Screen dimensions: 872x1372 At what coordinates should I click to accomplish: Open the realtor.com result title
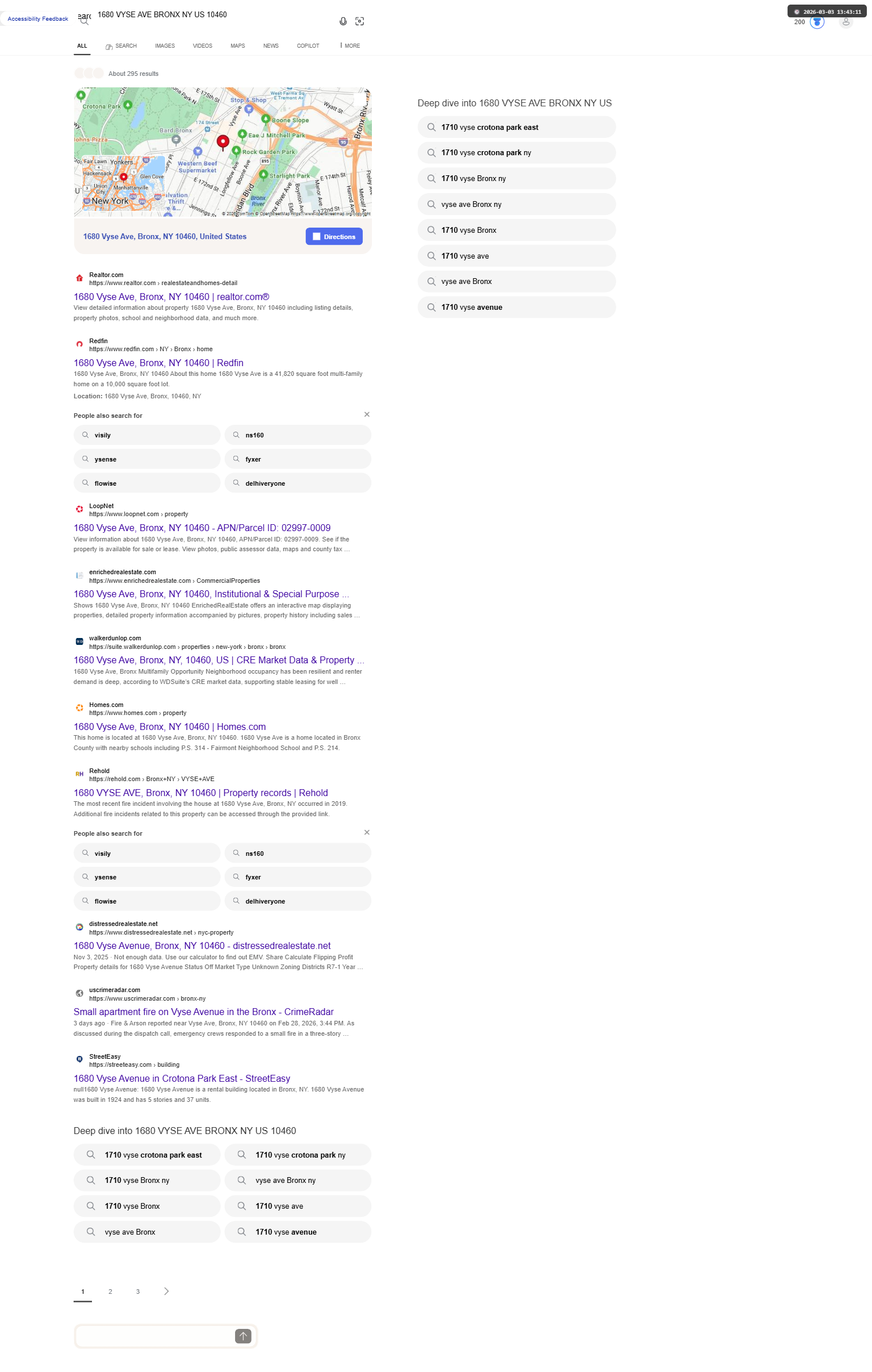[x=171, y=297]
